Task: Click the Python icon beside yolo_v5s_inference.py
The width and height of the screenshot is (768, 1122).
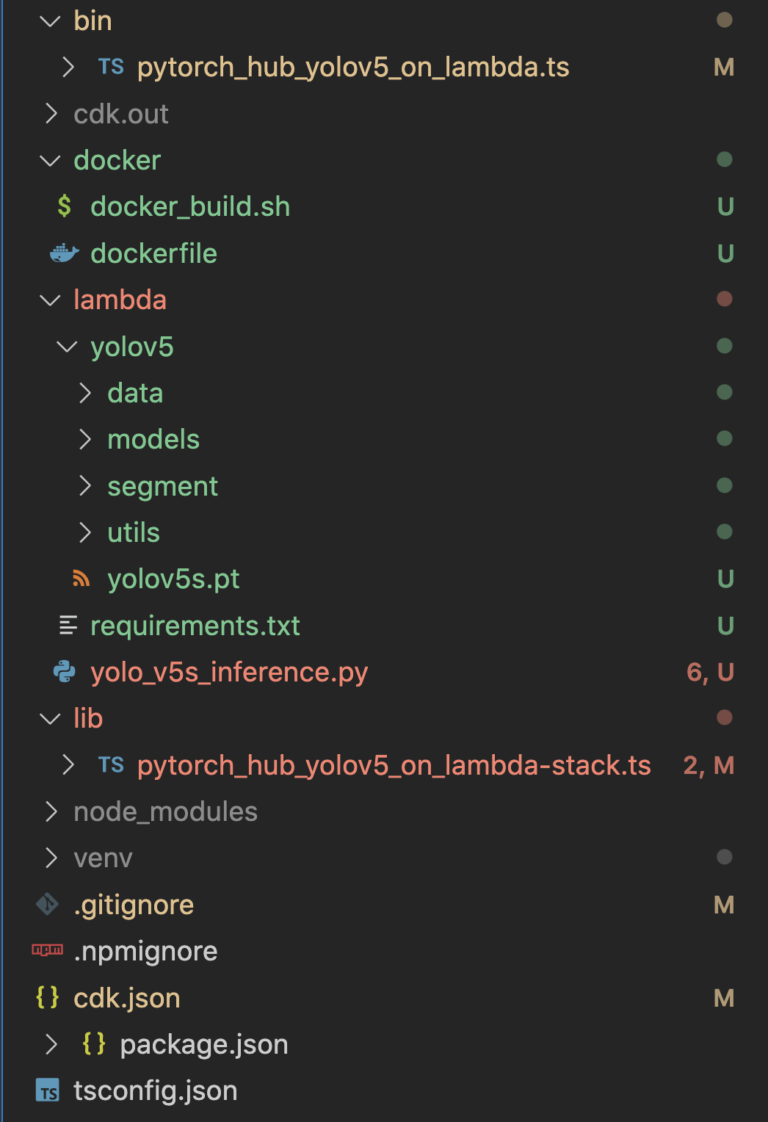Action: (63, 672)
